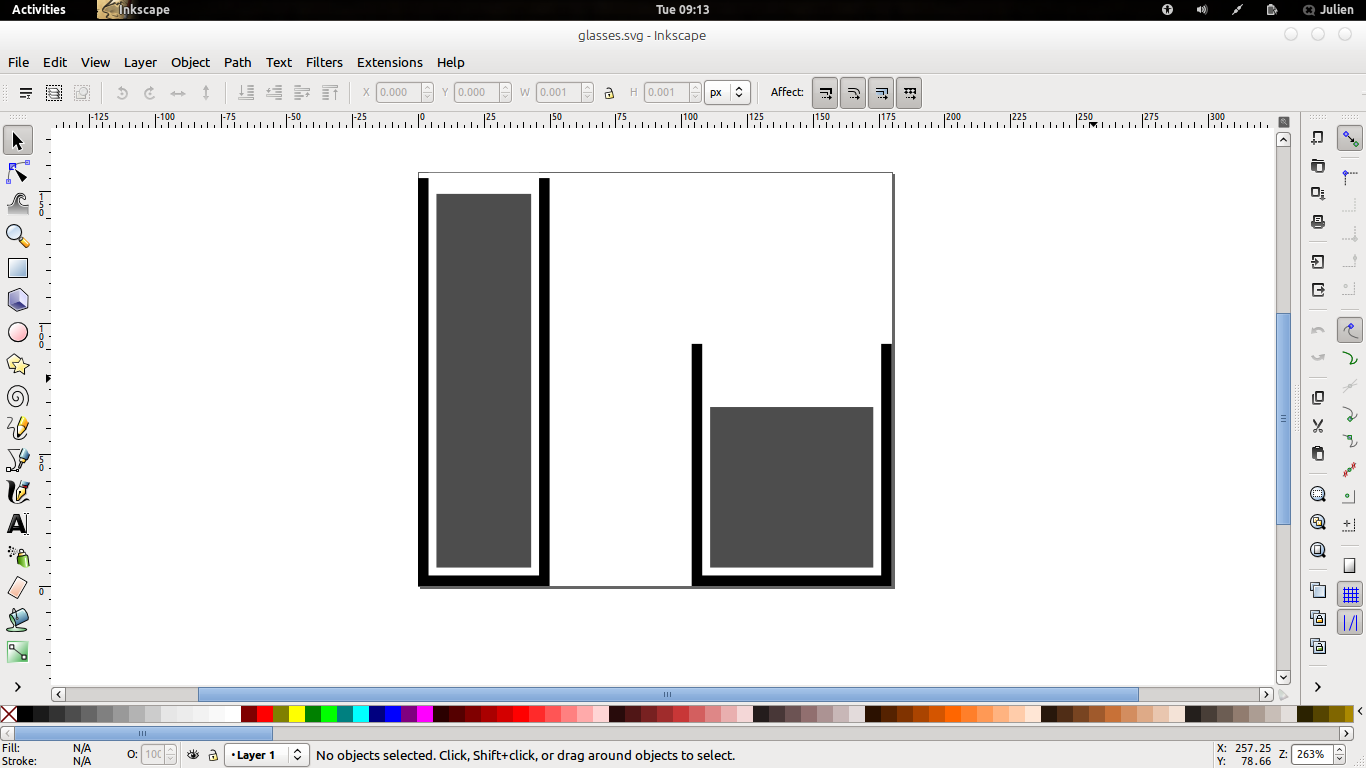Pick the yellow palette swatch
This screenshot has width=1366, height=768.
[x=297, y=714]
